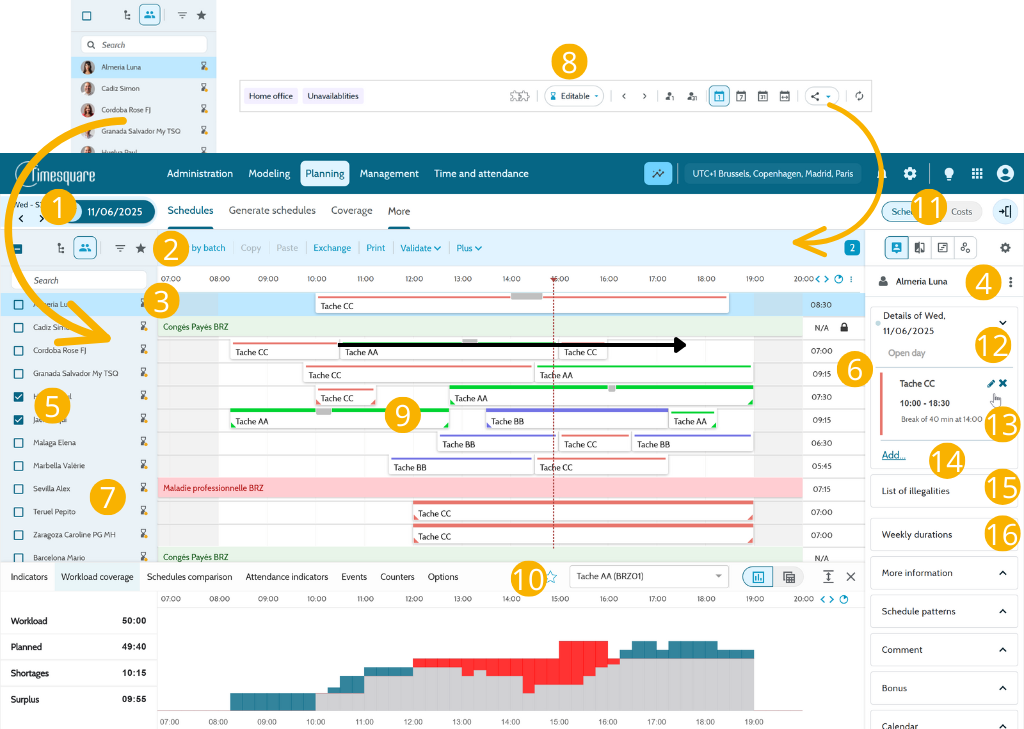Click the lightbulb tips icon
1024x729 pixels.
(949, 174)
